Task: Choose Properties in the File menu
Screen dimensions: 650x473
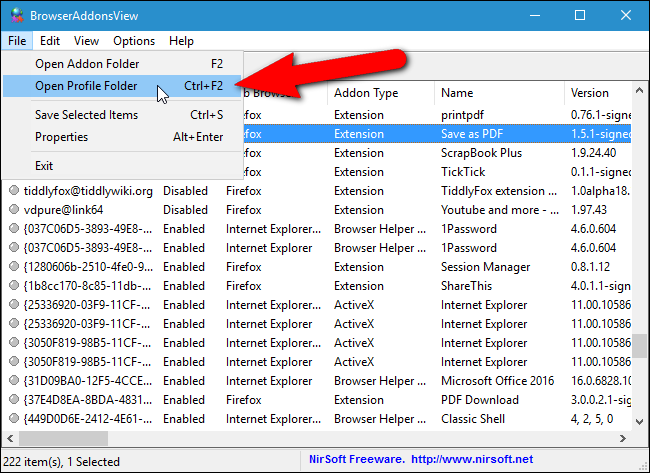Action: click(122, 137)
